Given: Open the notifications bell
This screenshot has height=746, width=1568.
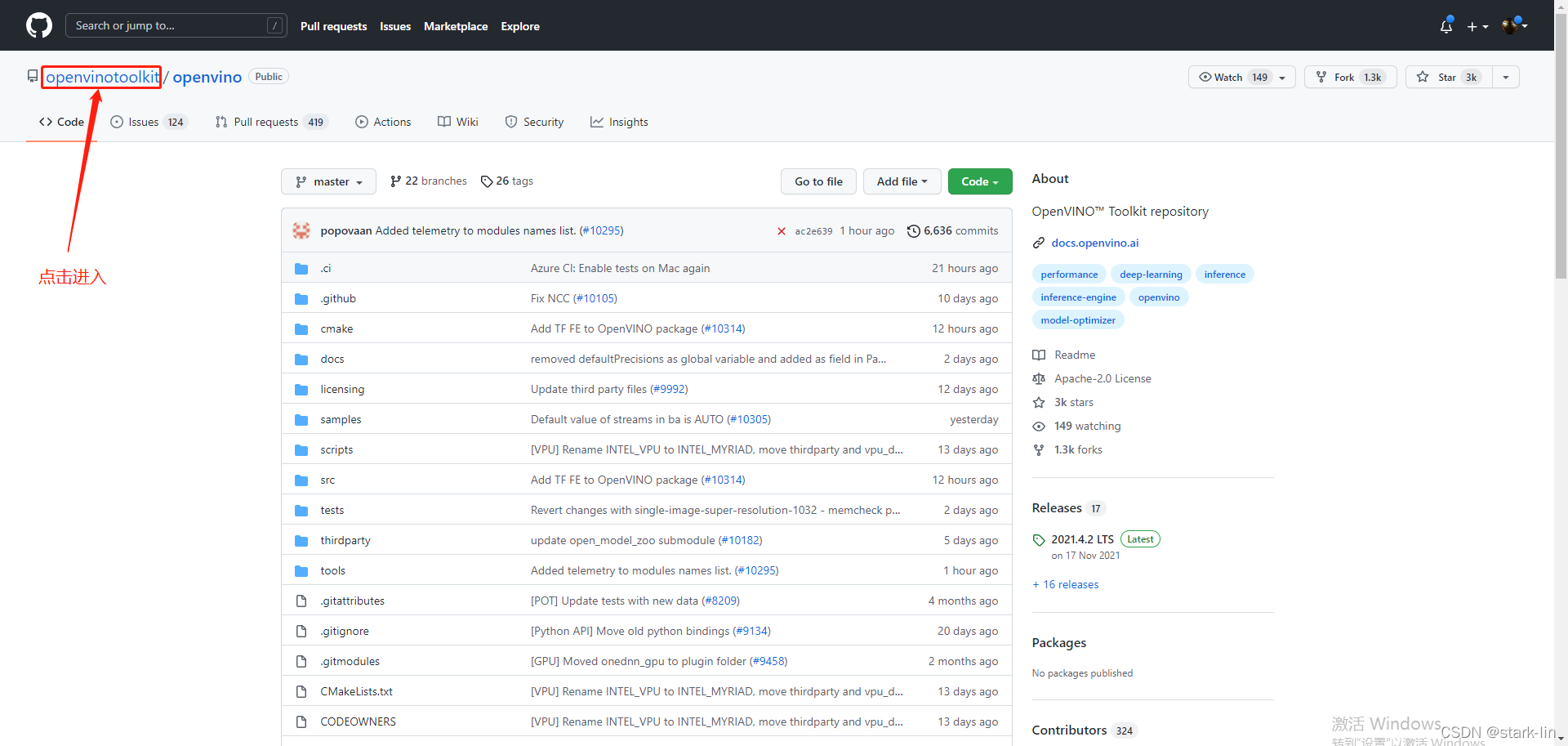Looking at the screenshot, I should point(1446,26).
